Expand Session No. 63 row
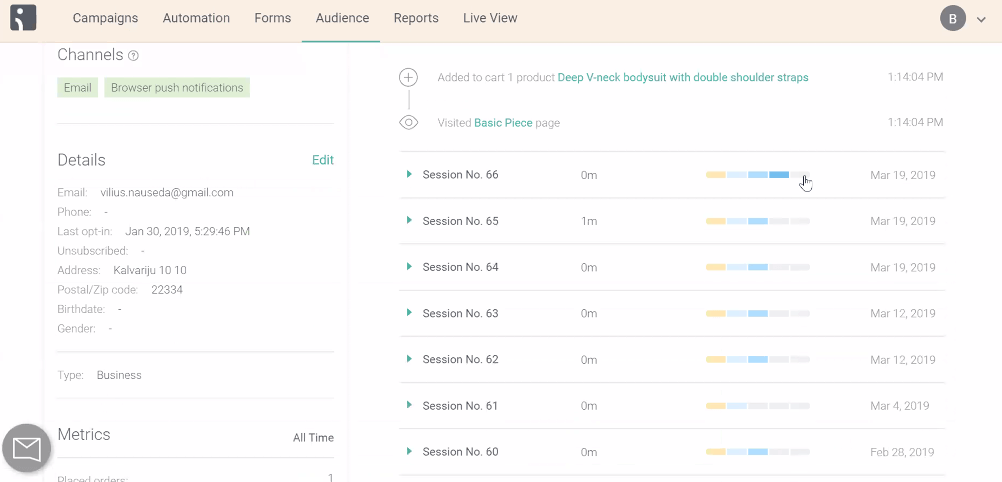Viewport: 1002px width, 482px height. pyautogui.click(x=409, y=313)
